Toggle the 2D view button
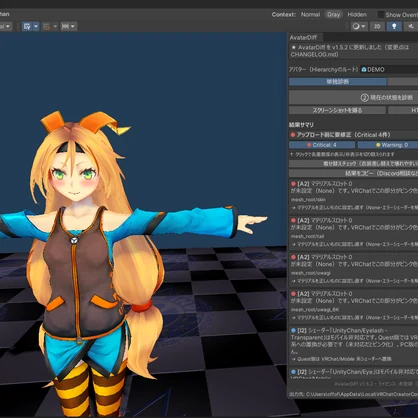 tap(377, 26)
